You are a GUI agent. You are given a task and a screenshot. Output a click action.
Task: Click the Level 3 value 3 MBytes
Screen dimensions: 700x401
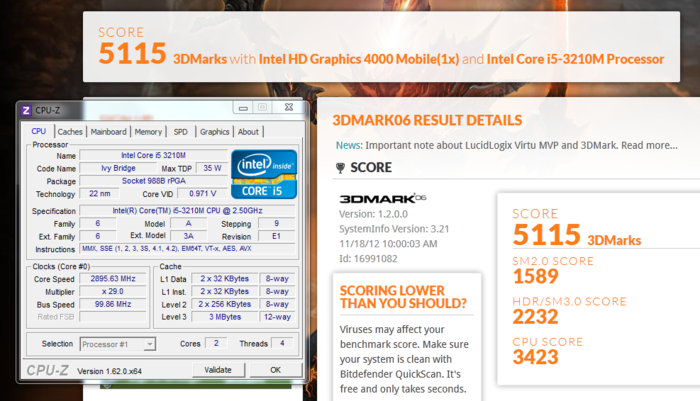tap(225, 317)
